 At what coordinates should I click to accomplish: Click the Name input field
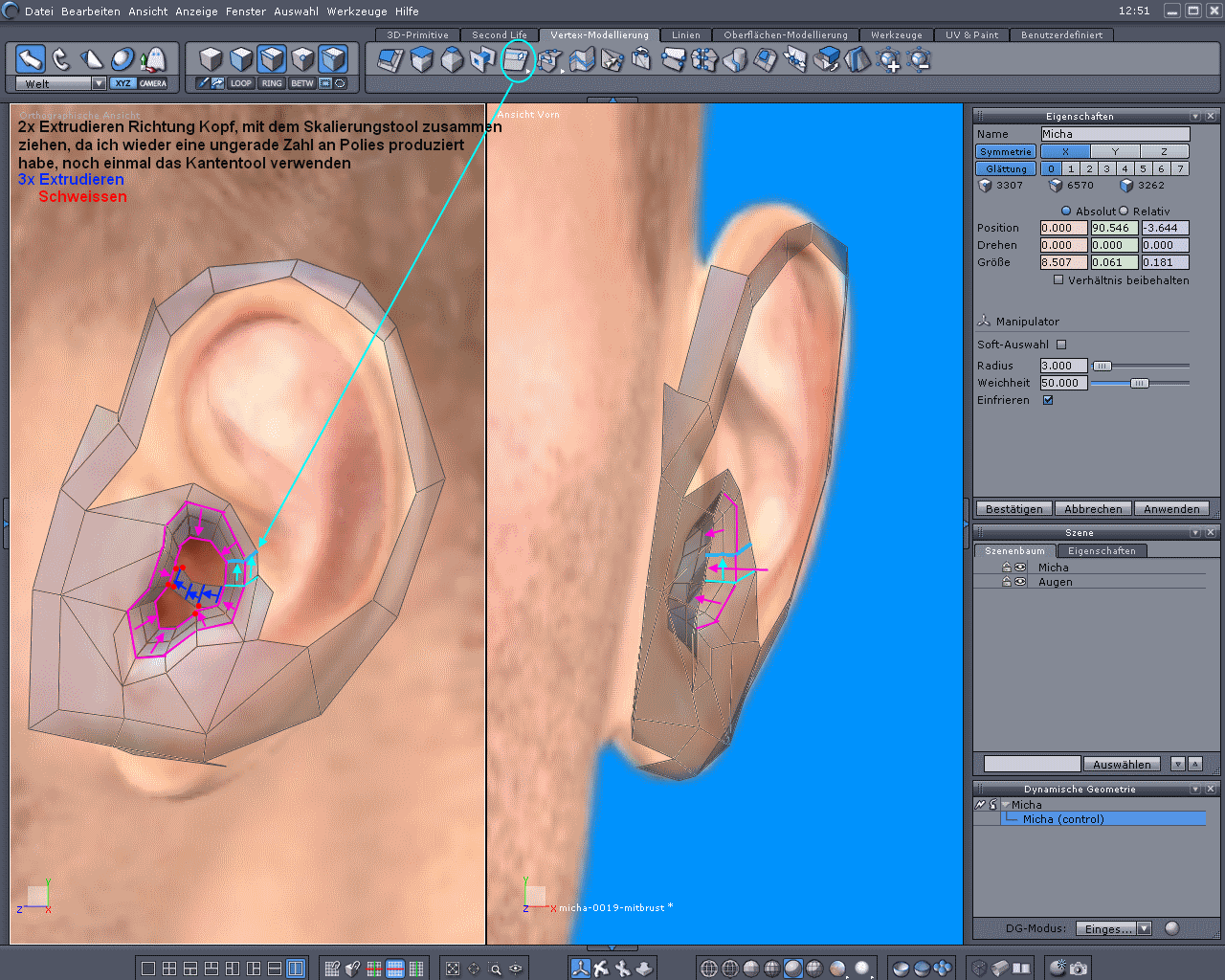click(x=1115, y=134)
